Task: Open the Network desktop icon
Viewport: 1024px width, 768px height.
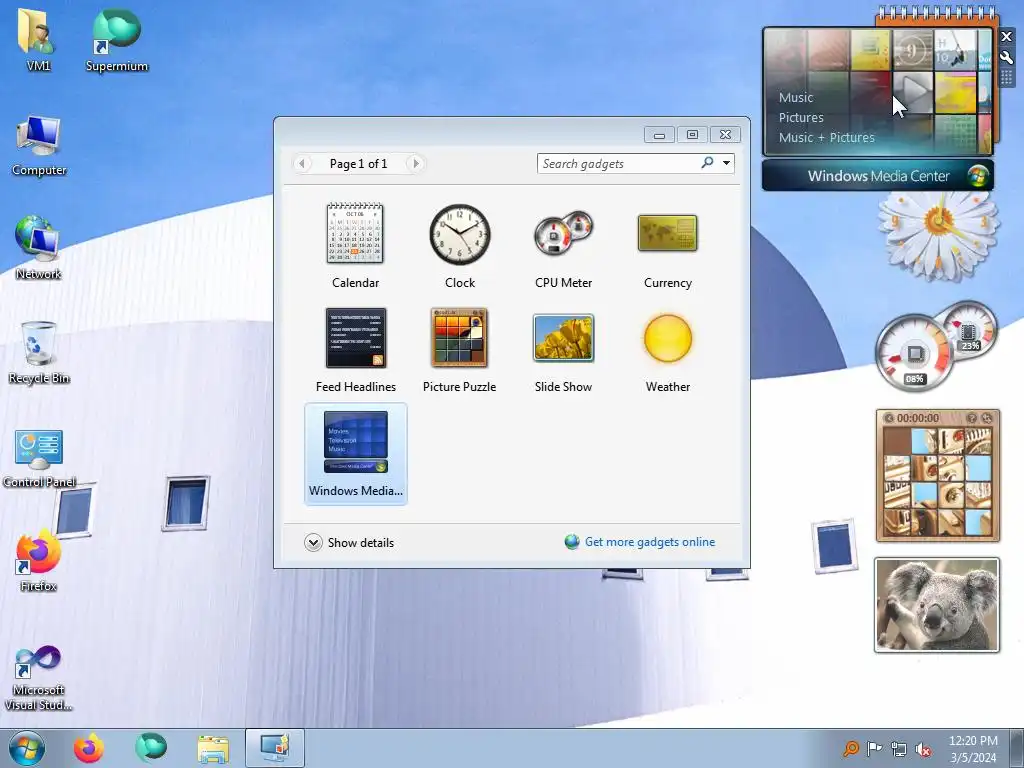Action: pos(38,248)
